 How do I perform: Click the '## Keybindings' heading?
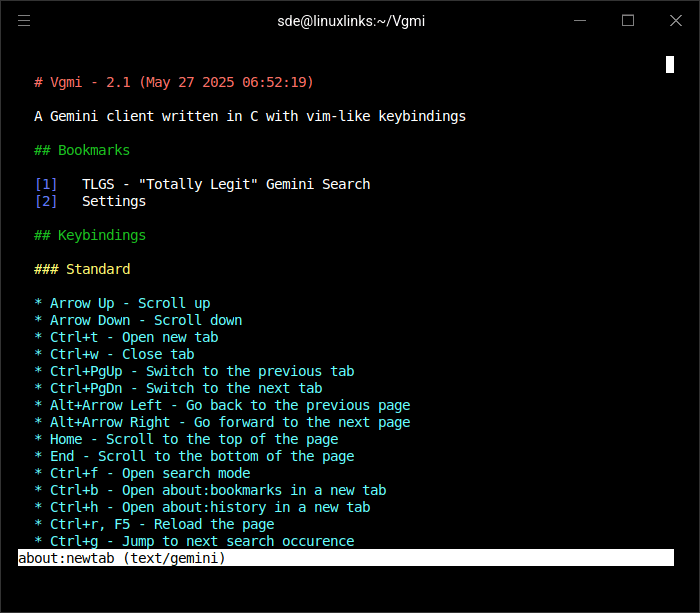pyautogui.click(x=90, y=235)
